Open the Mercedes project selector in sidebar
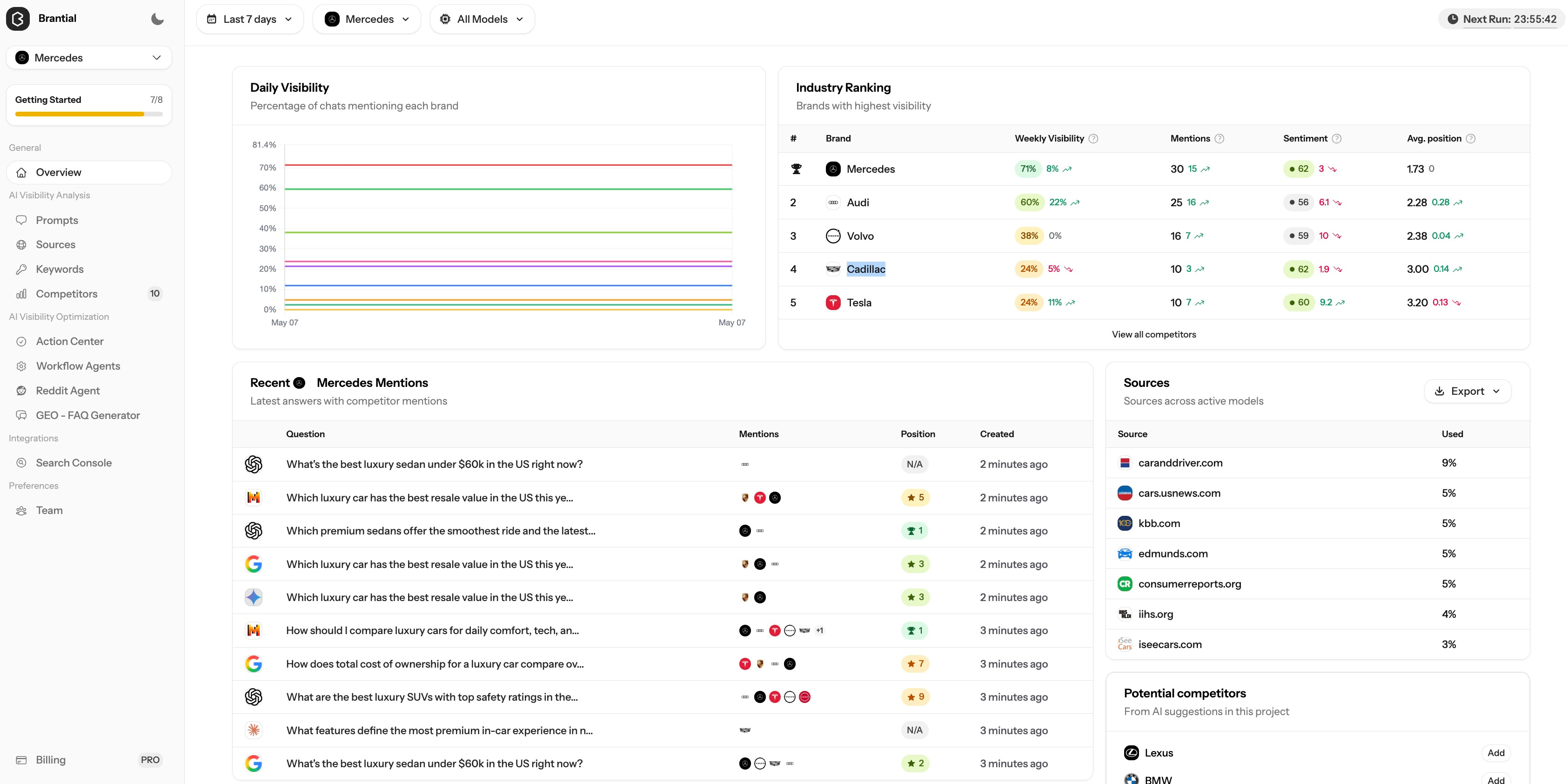Image resolution: width=1568 pixels, height=784 pixels. (x=89, y=58)
